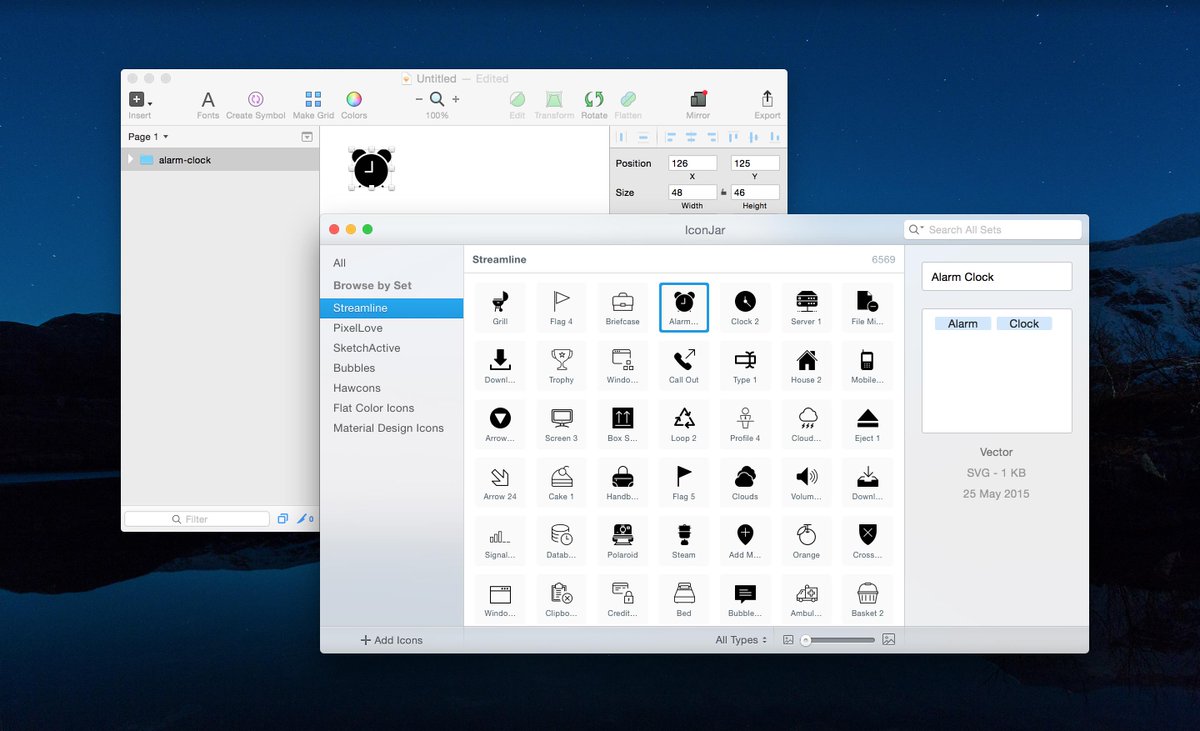This screenshot has width=1200, height=731.
Task: Select the Clock 2 icon
Action: click(x=745, y=307)
